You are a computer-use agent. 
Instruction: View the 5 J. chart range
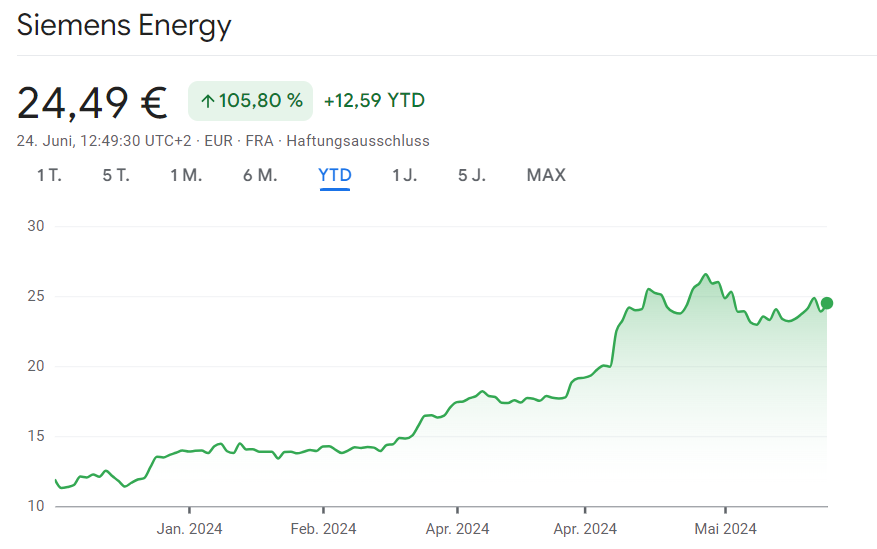[x=471, y=176]
